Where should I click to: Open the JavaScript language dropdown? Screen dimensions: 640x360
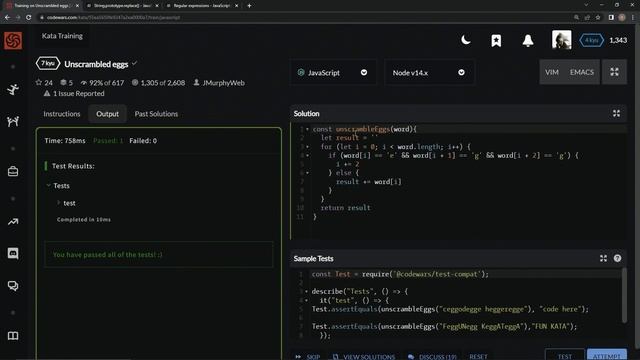(333, 73)
